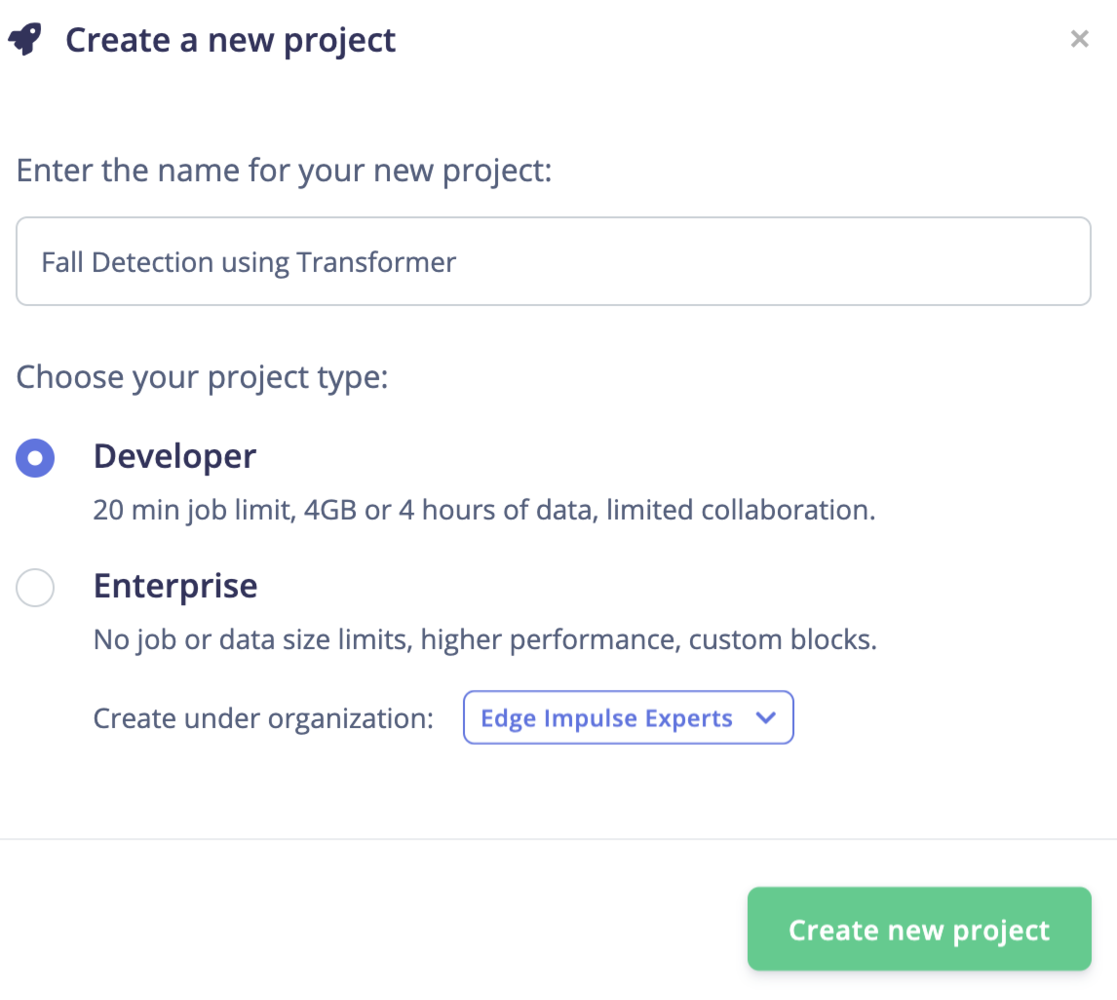This screenshot has height=1000, width=1117.
Task: Click the "No job or data size limits" description
Action: click(x=484, y=639)
